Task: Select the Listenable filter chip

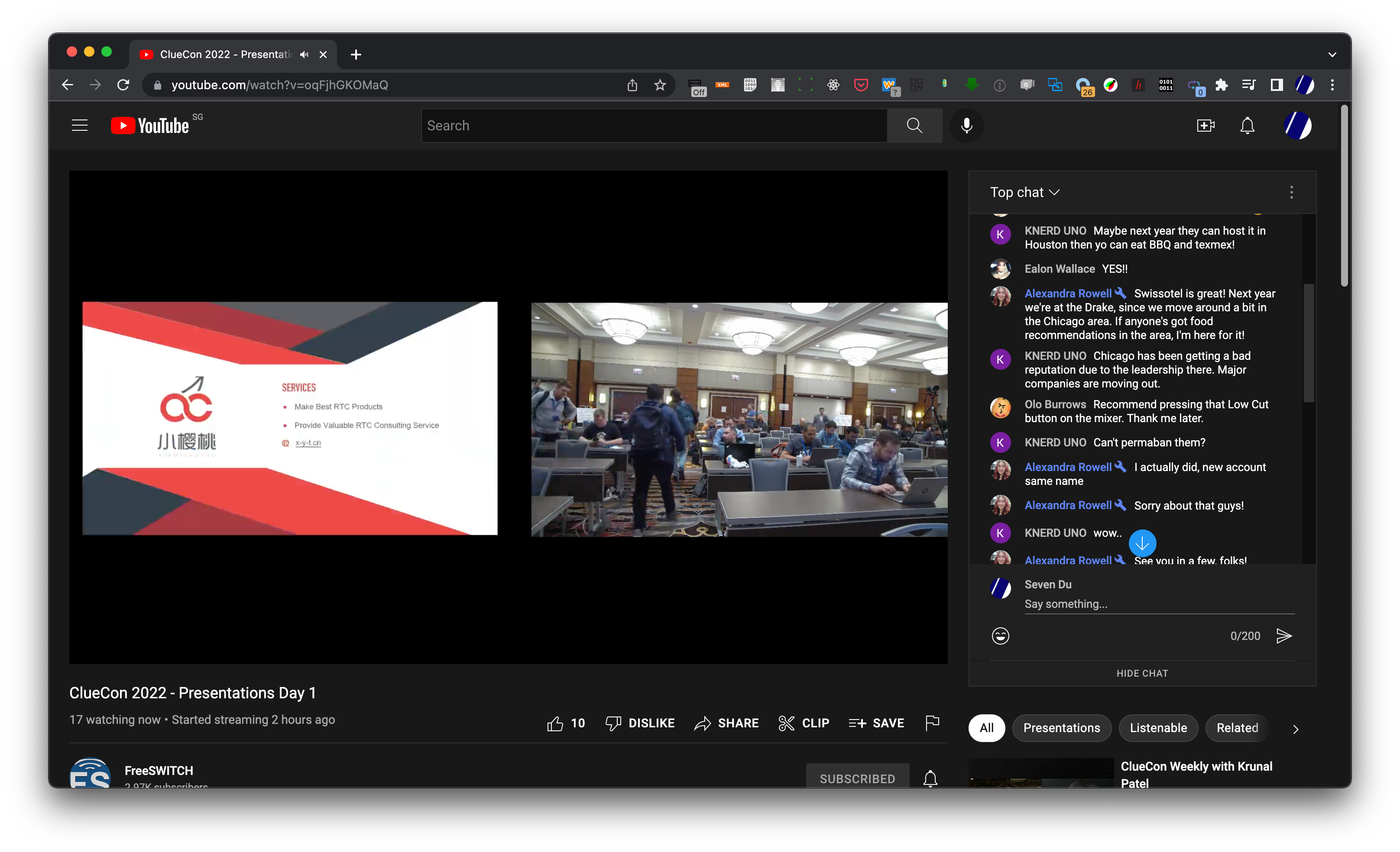Action: point(1158,728)
